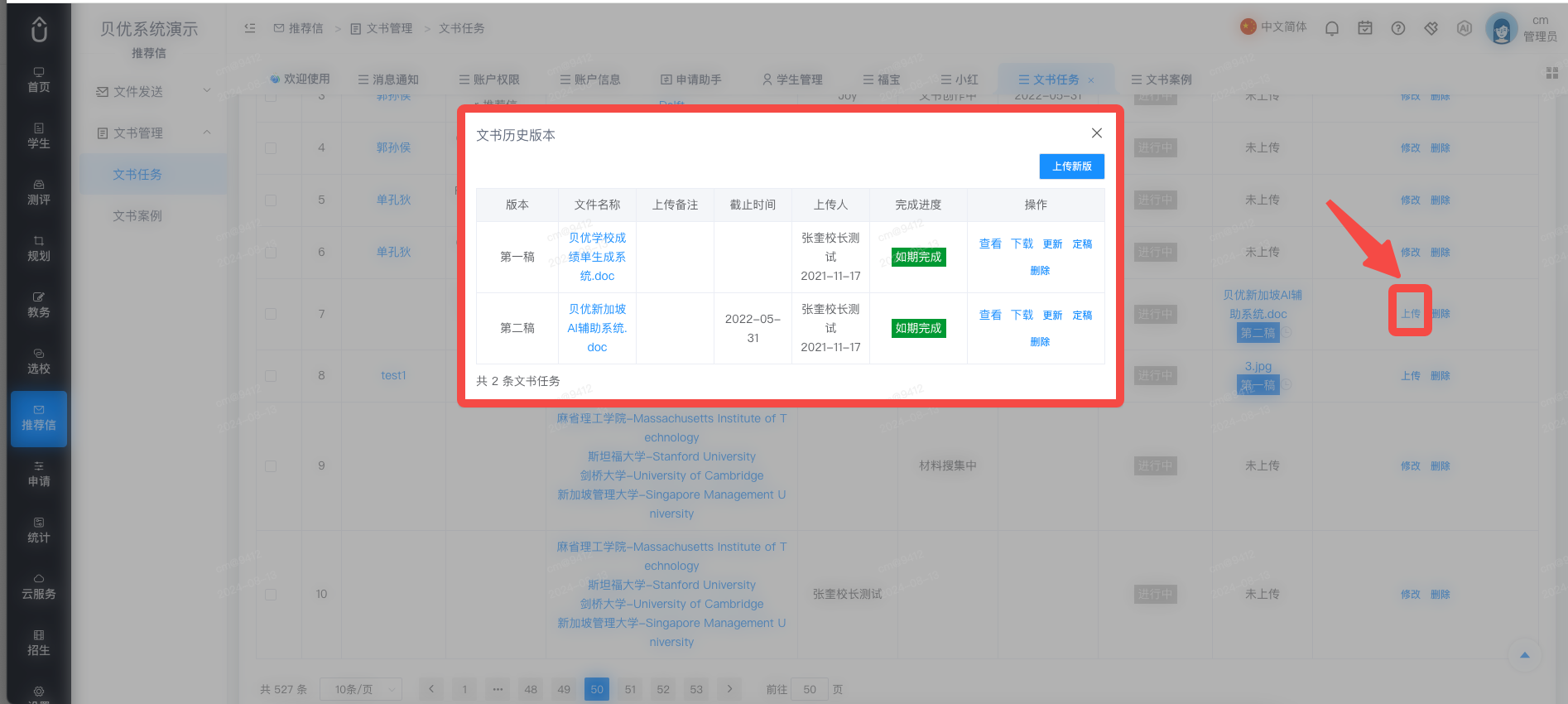Collapse sidebar with the menu fold icon

(250, 28)
